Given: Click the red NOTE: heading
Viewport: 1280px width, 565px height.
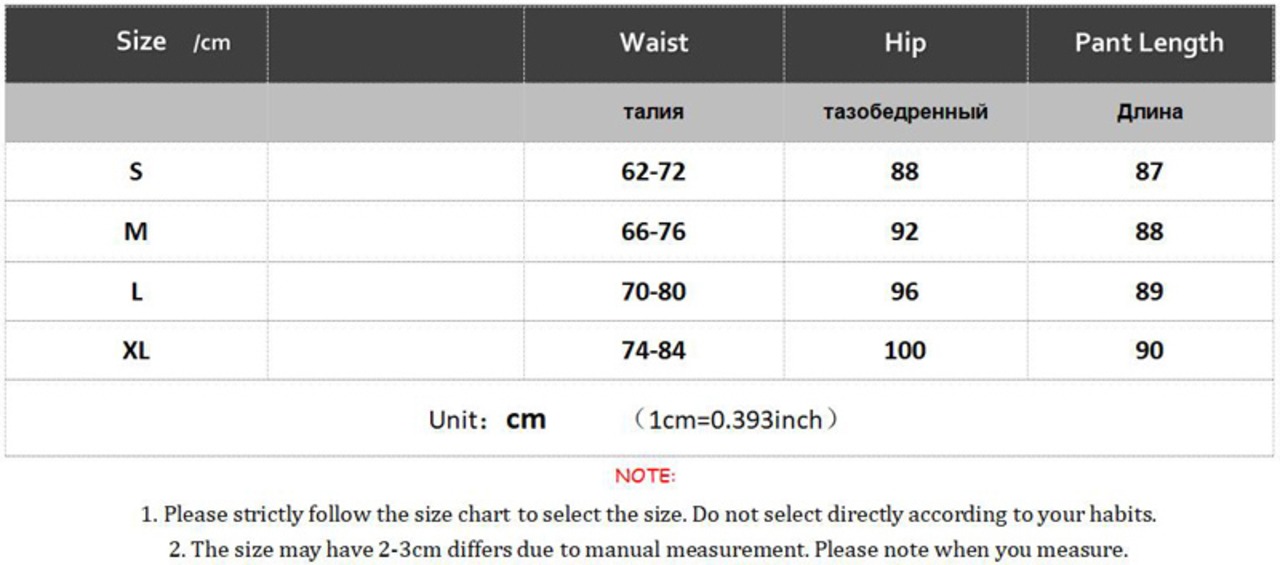Looking at the screenshot, I should (645, 476).
